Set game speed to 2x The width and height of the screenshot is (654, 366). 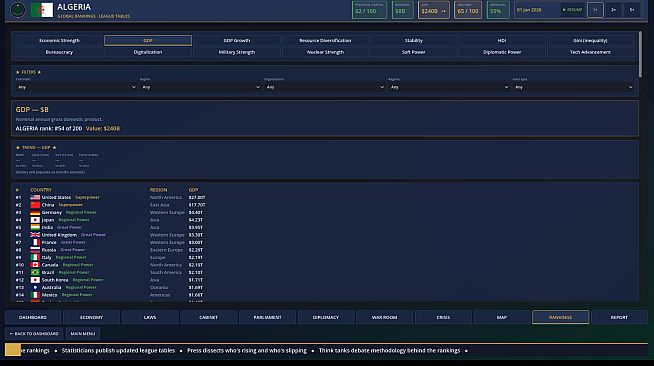[614, 10]
